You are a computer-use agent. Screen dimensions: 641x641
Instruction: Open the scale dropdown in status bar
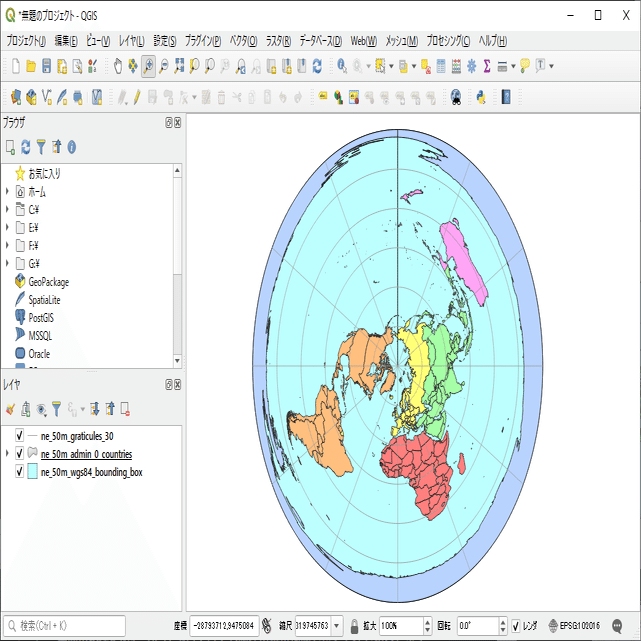(337, 626)
